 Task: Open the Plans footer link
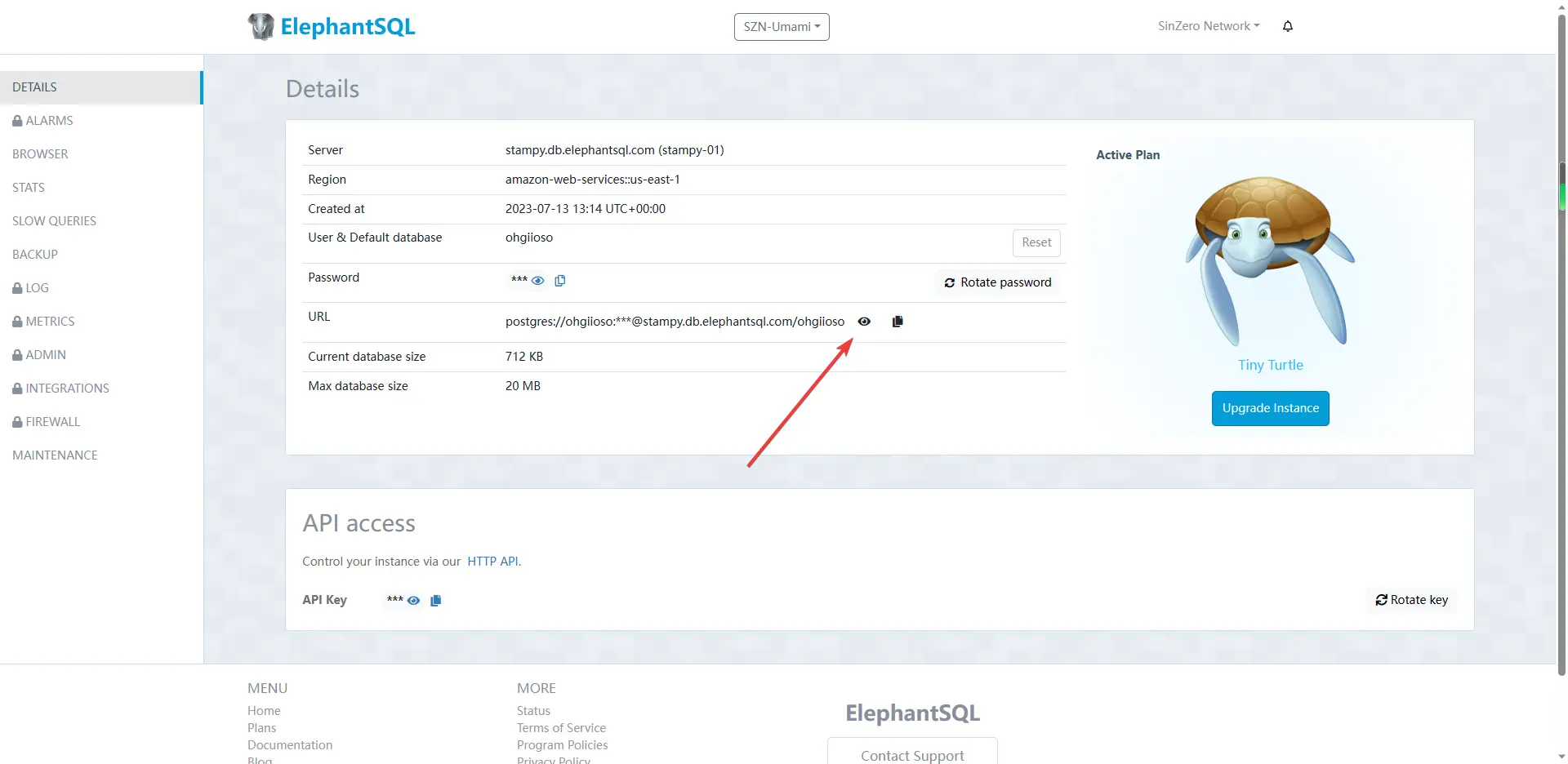click(x=261, y=728)
